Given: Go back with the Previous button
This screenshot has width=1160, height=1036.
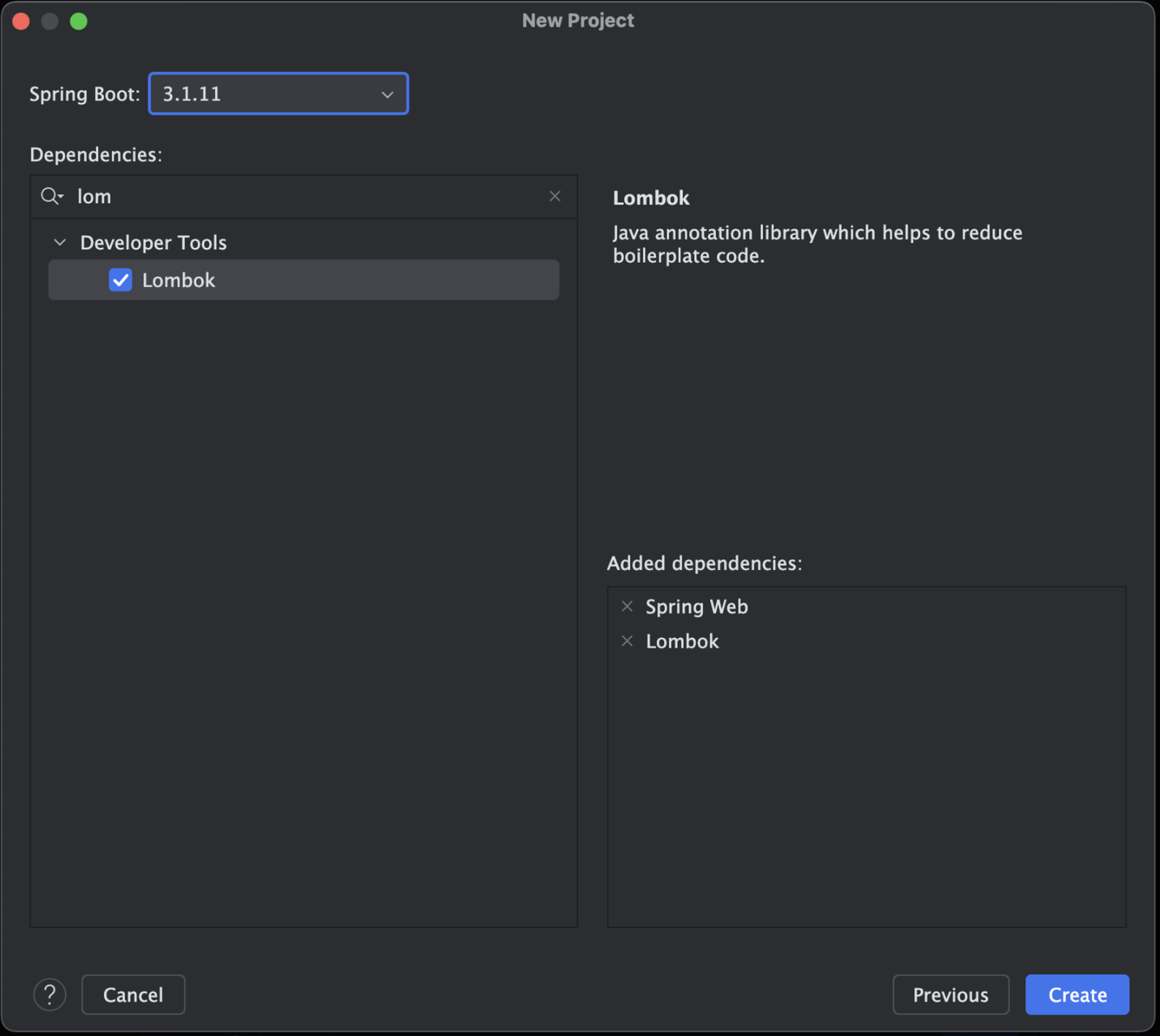Looking at the screenshot, I should [951, 995].
